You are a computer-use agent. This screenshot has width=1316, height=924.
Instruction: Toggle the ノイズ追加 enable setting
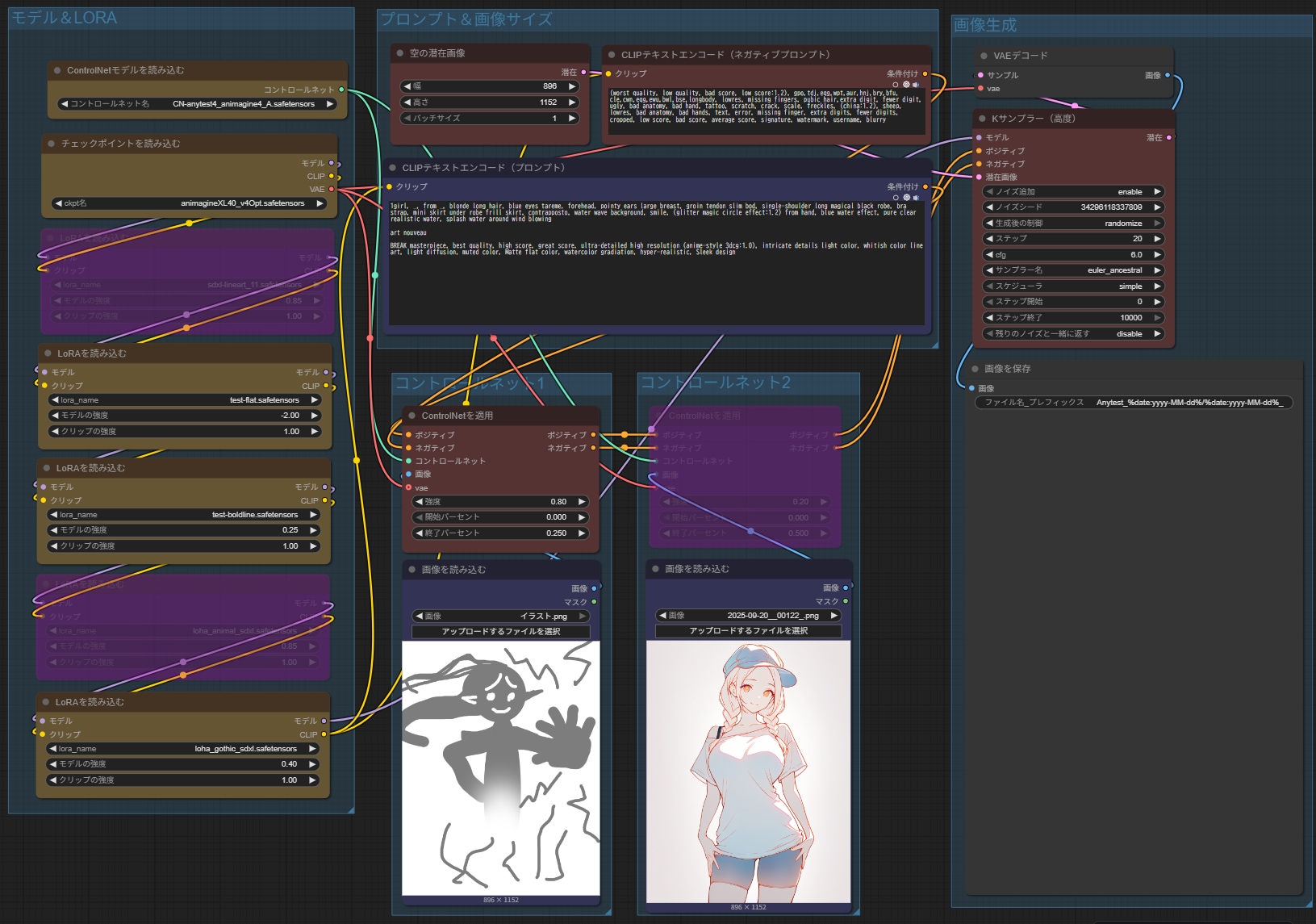pos(1072,192)
